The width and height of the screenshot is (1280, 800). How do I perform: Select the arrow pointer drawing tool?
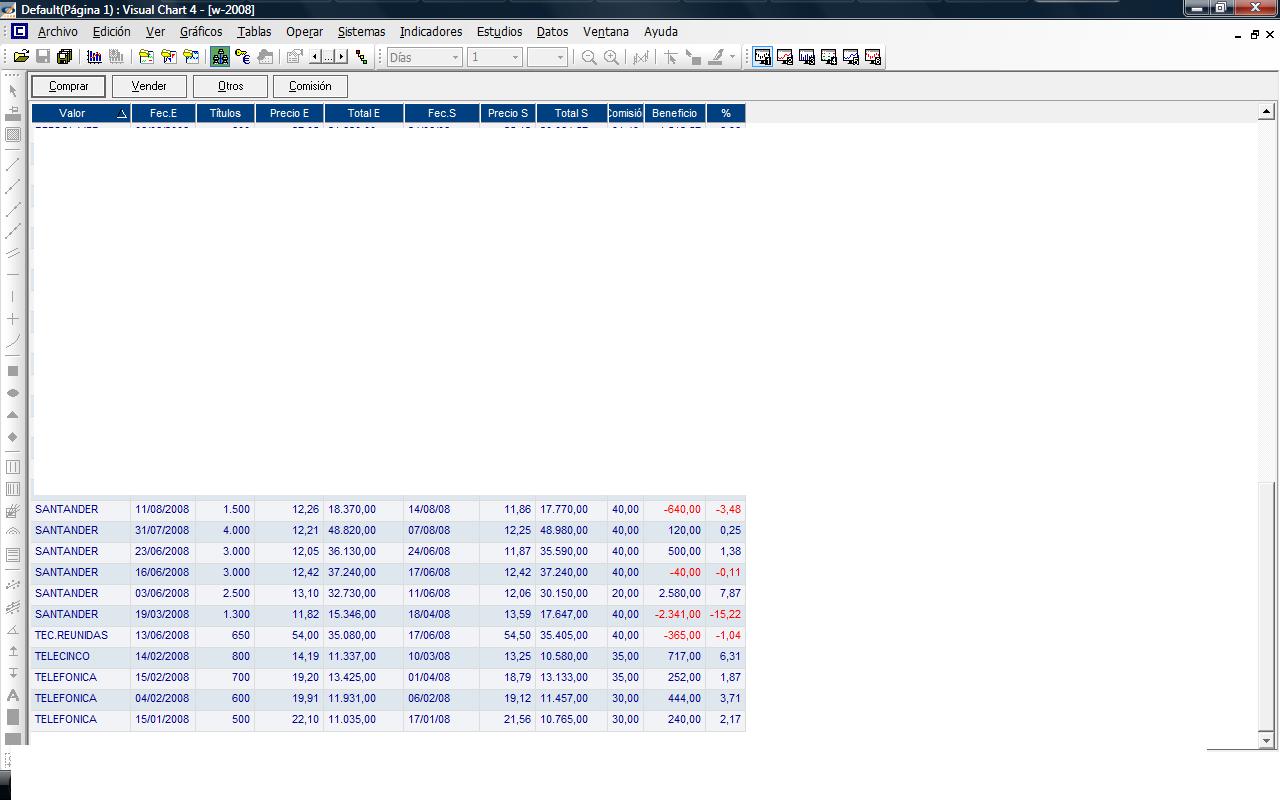click(x=13, y=91)
